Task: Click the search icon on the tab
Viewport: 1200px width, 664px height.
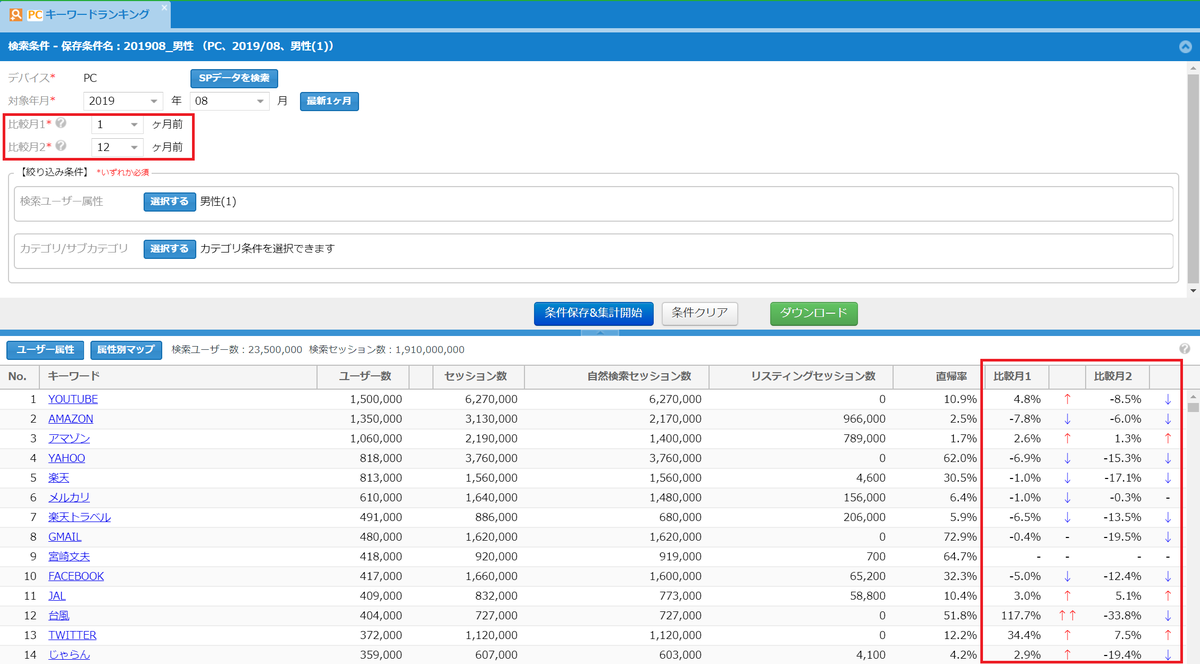Action: click(15, 15)
